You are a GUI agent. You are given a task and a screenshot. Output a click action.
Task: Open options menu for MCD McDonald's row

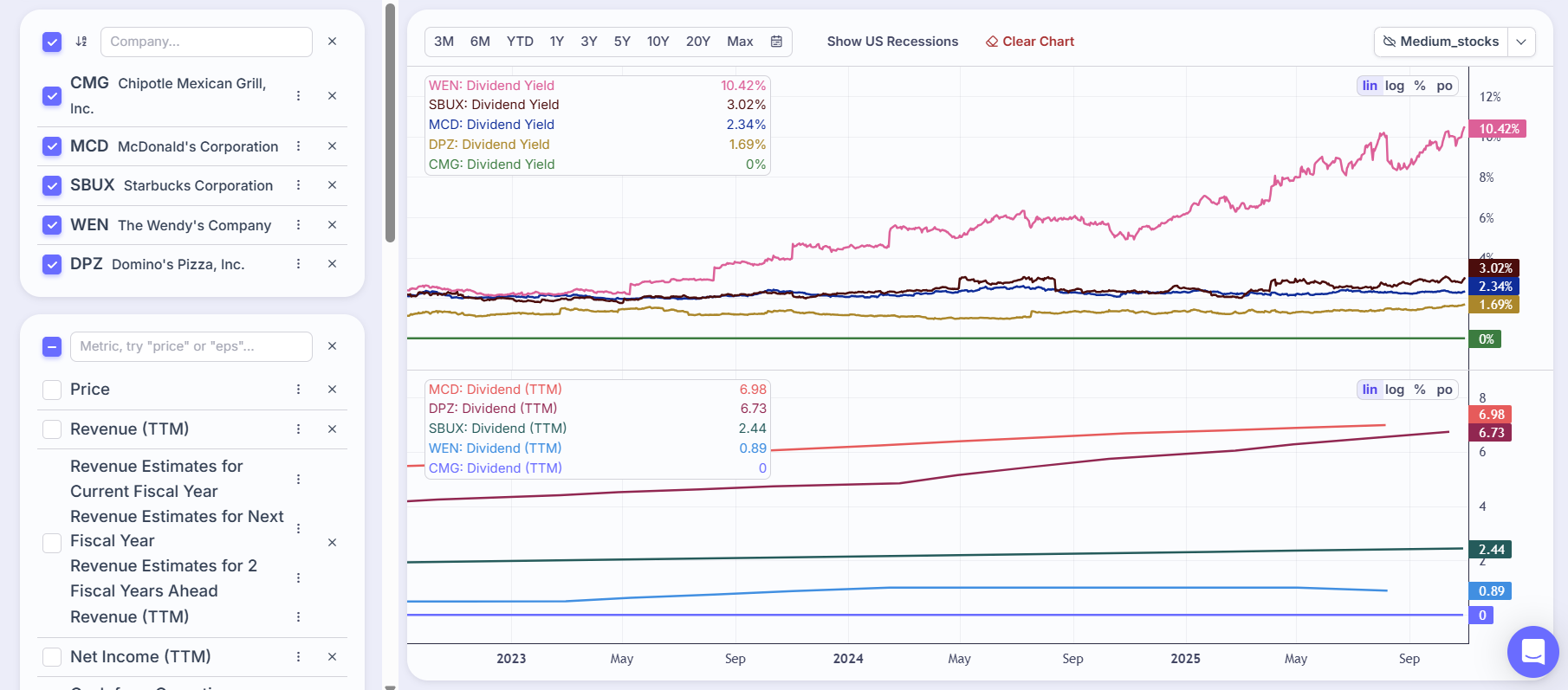[x=298, y=146]
